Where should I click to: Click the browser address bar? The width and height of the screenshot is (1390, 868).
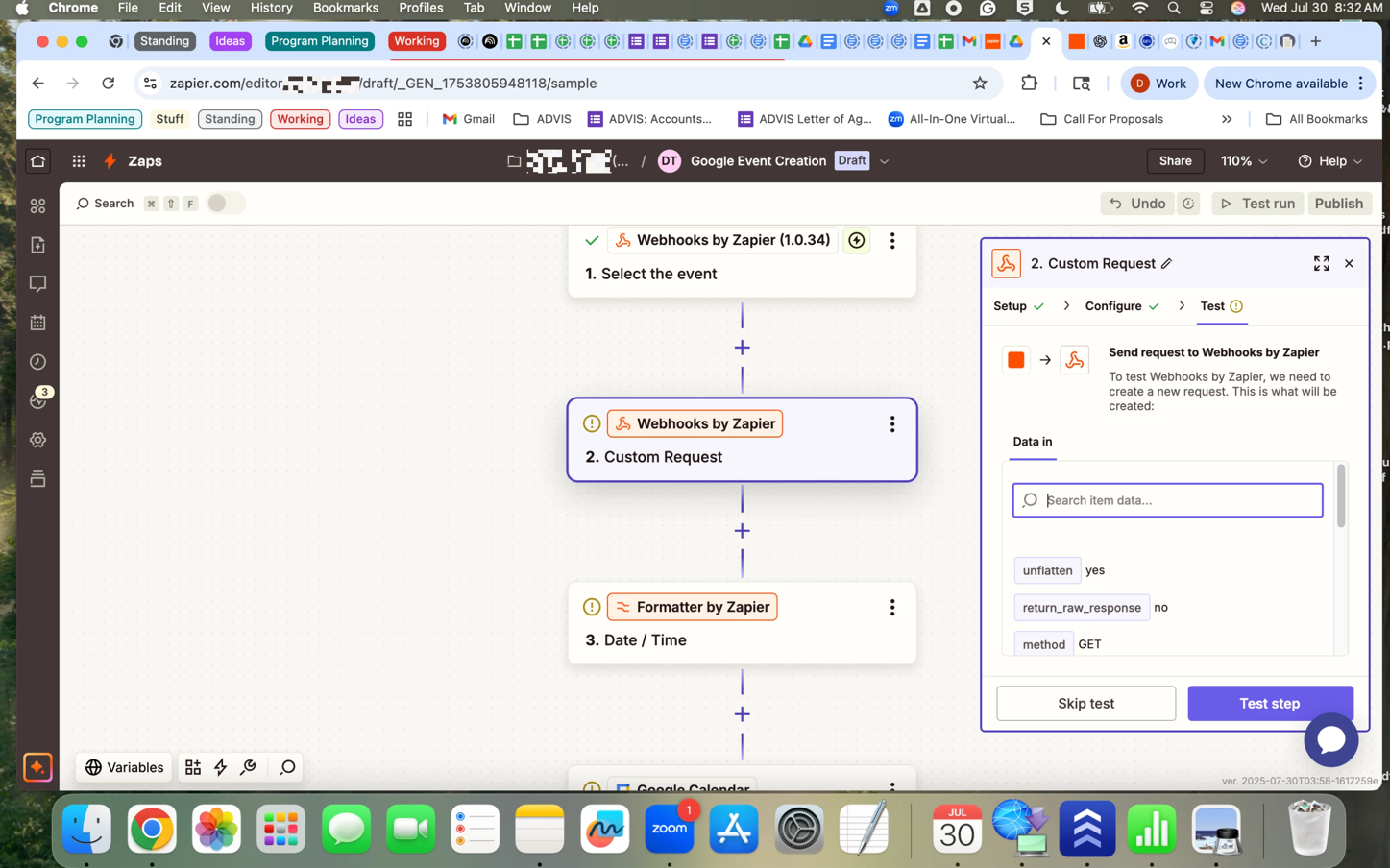pyautogui.click(x=567, y=84)
